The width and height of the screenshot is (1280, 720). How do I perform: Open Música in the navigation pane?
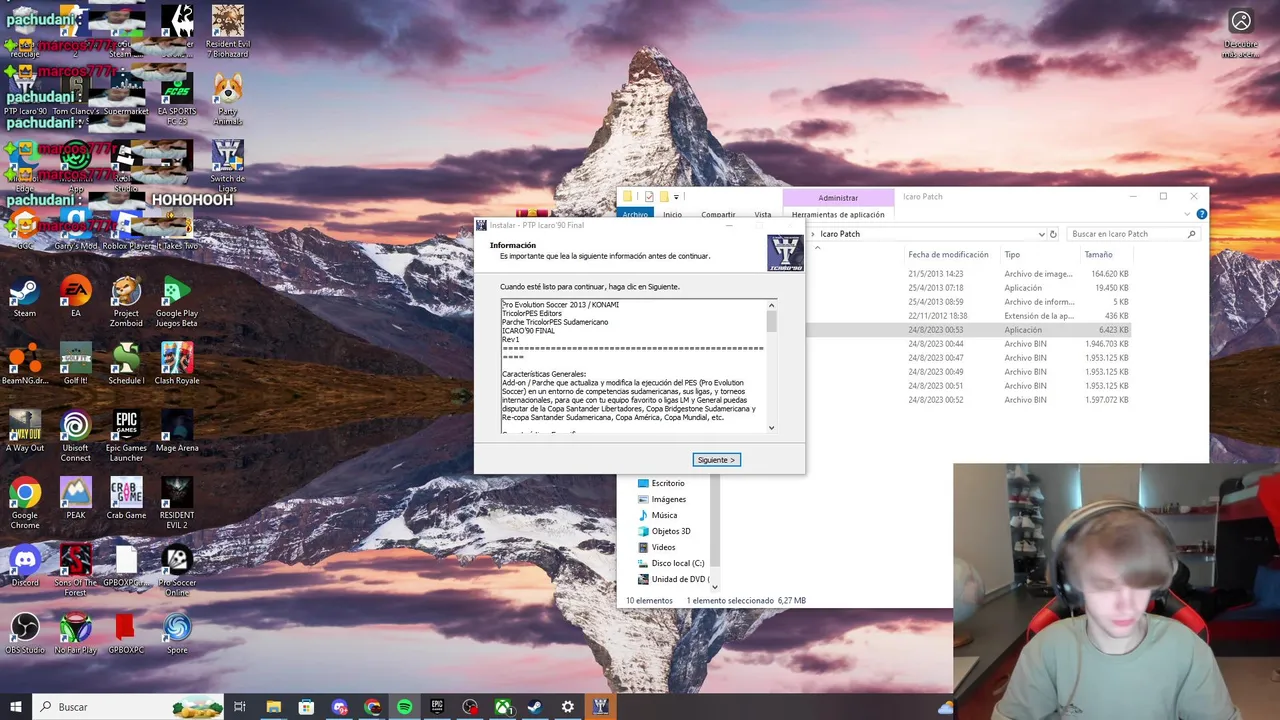[x=657, y=515]
